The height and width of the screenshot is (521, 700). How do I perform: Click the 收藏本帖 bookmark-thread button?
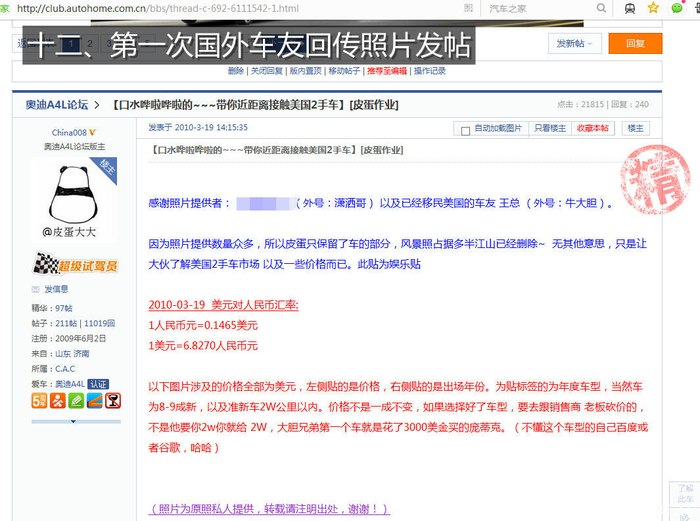tap(592, 128)
